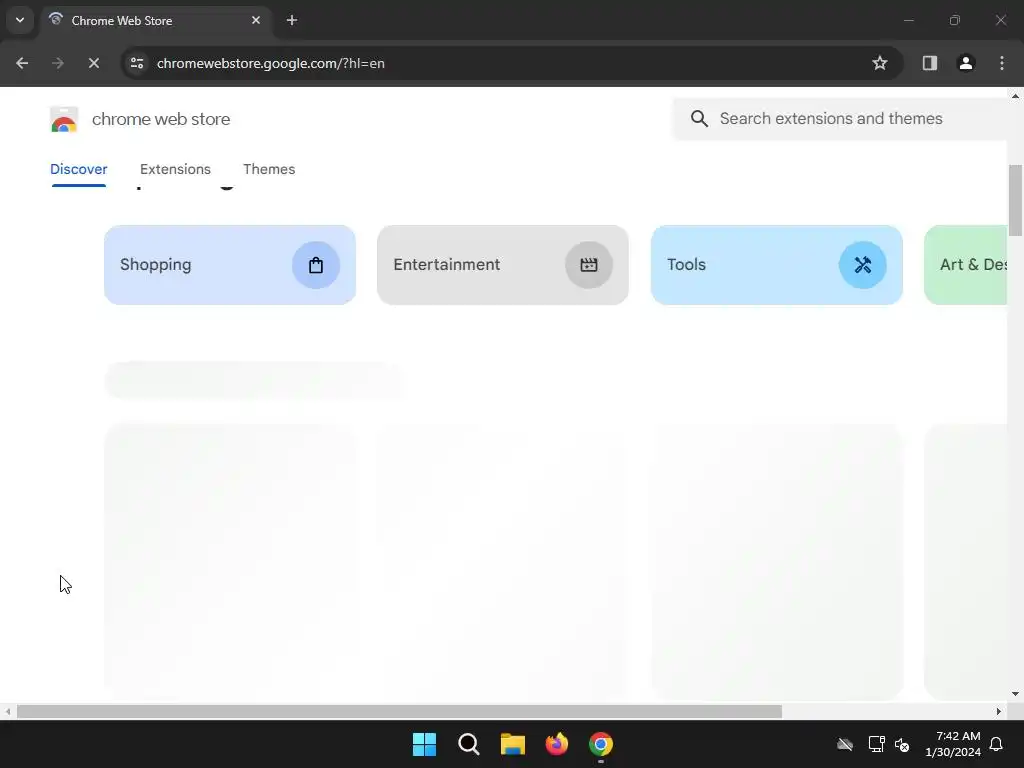This screenshot has width=1024, height=768.
Task: Open Windows taskbar search
Action: [469, 744]
